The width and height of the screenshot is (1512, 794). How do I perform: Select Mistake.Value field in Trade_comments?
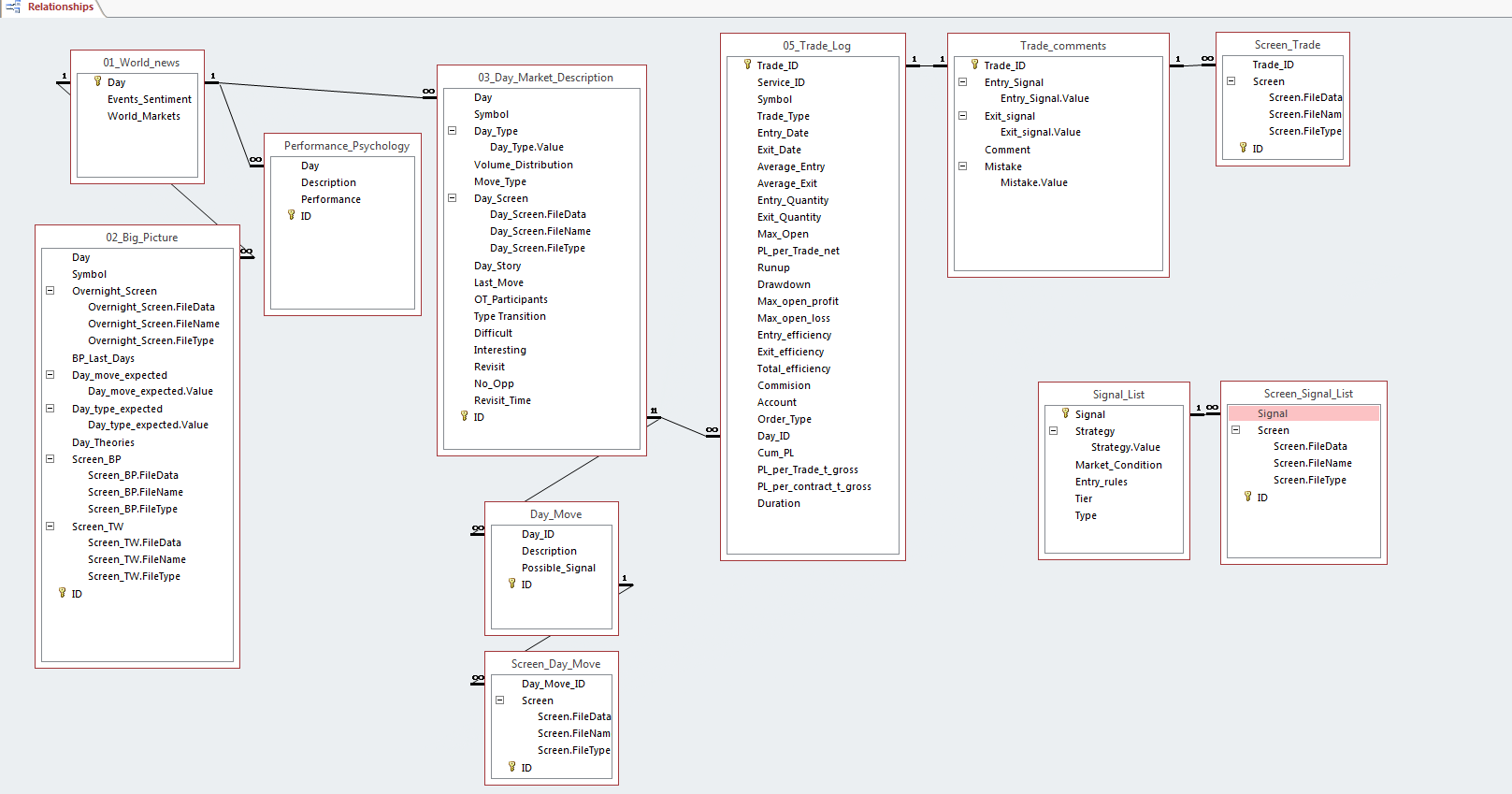coord(1034,183)
